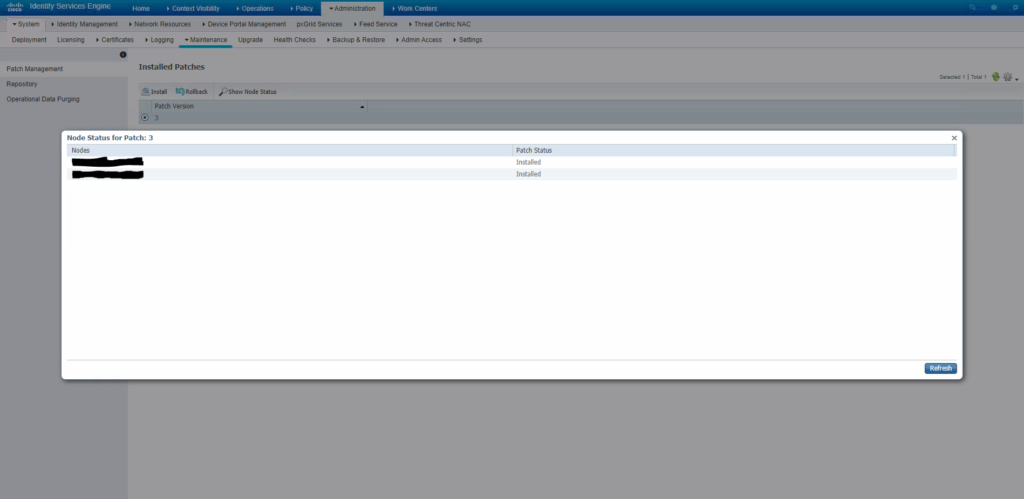Close the Node Status dialog with X
This screenshot has height=499, width=1024.
954,138
